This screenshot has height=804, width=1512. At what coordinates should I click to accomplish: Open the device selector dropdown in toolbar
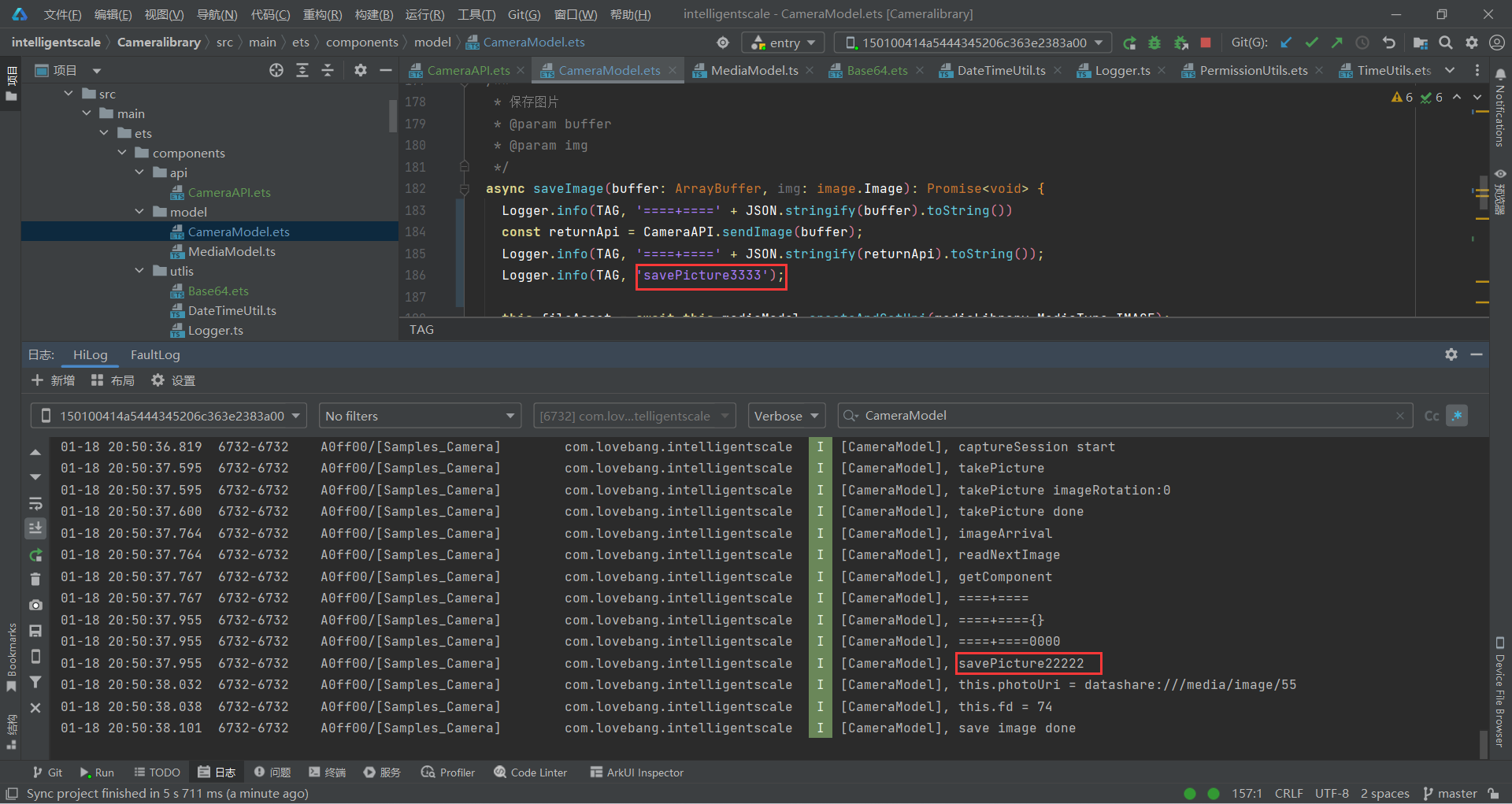pos(973,43)
